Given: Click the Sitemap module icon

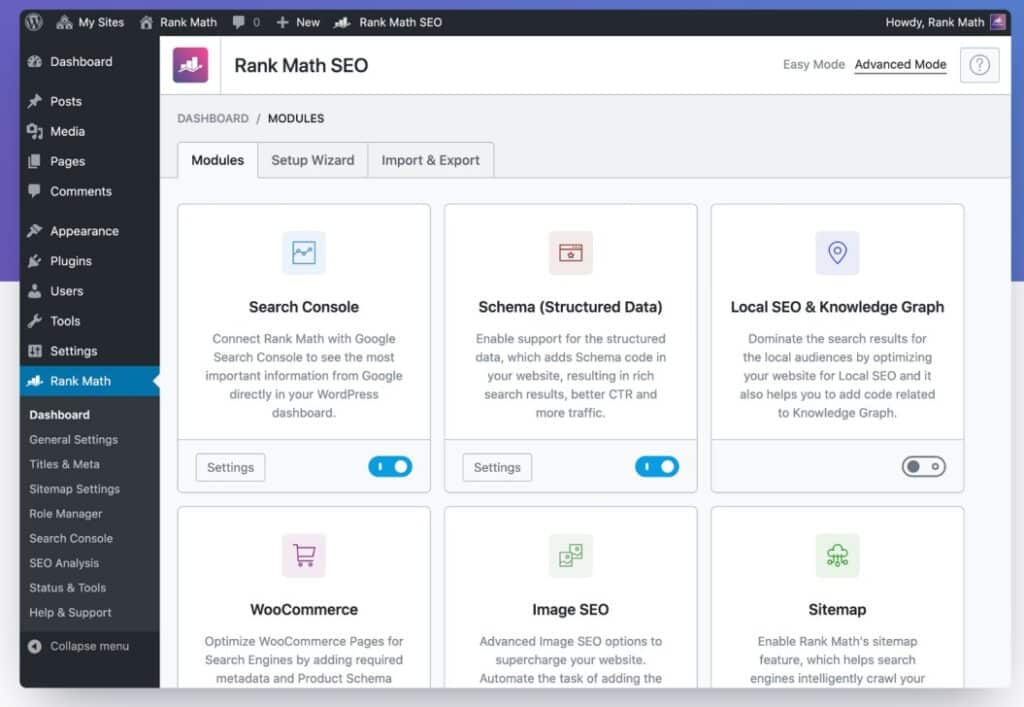Looking at the screenshot, I should pos(837,556).
